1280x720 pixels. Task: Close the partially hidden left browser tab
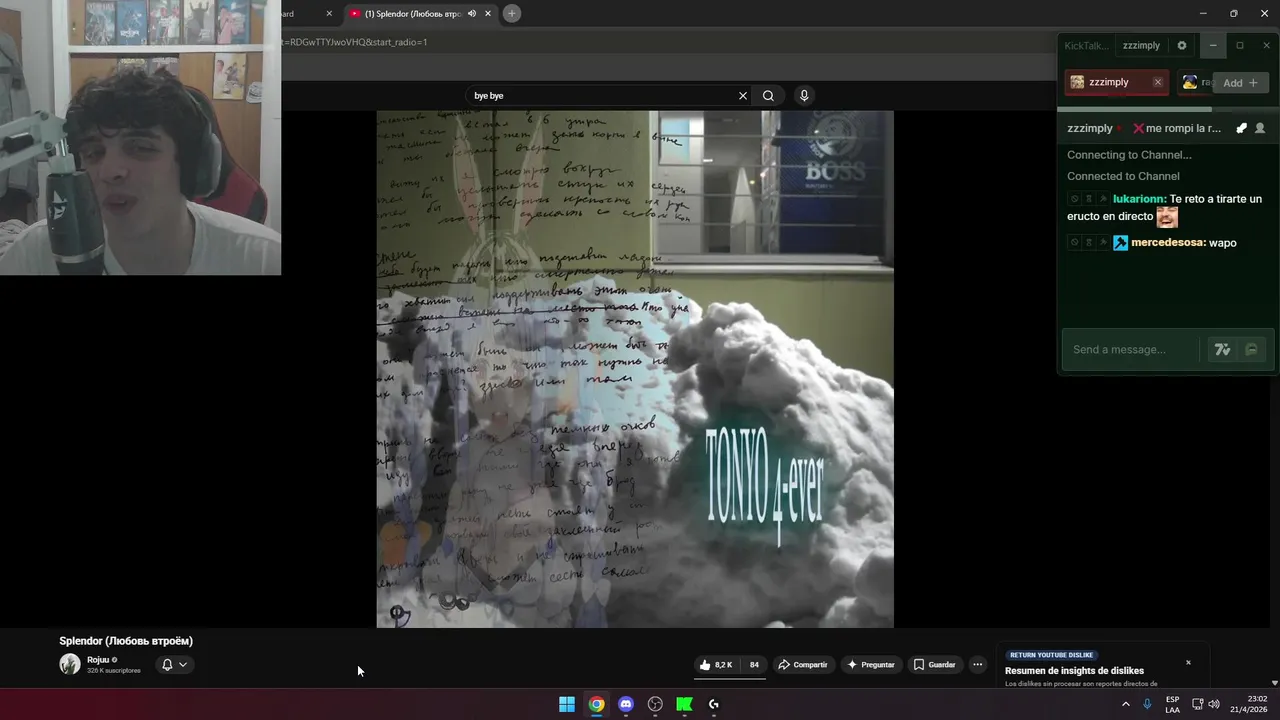[x=329, y=14]
